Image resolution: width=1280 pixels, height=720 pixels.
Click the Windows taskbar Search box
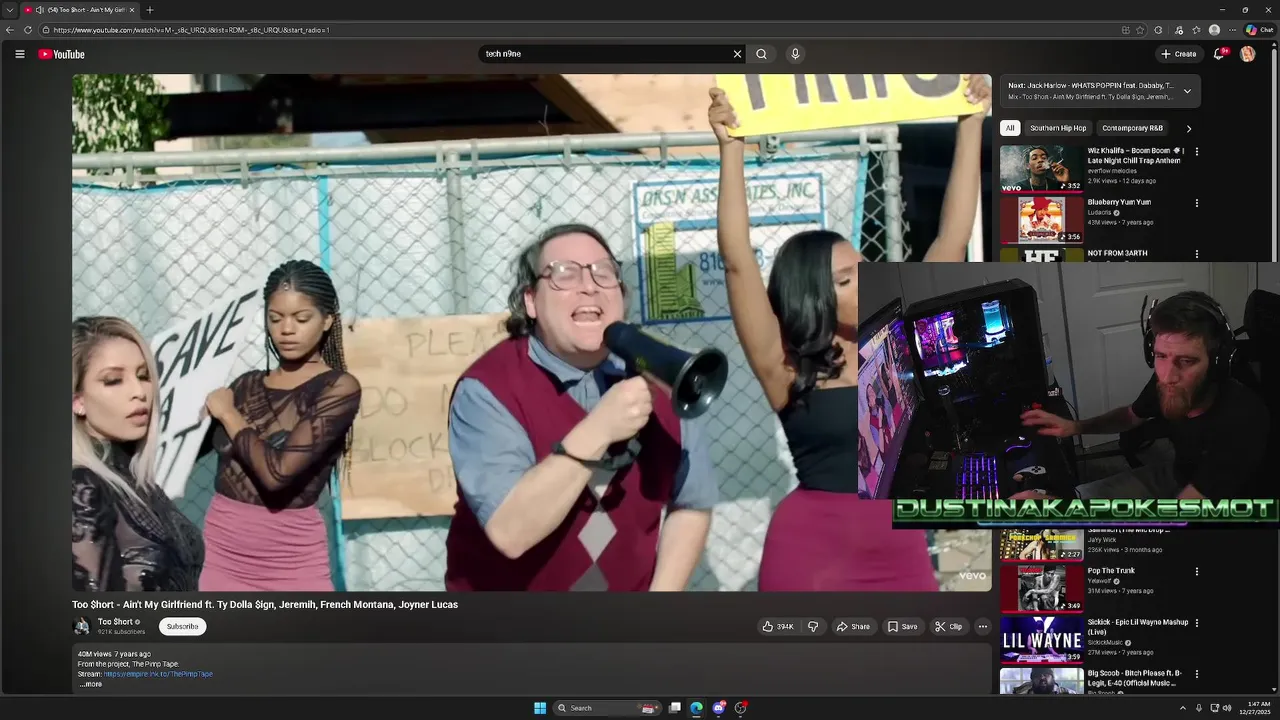[x=605, y=708]
